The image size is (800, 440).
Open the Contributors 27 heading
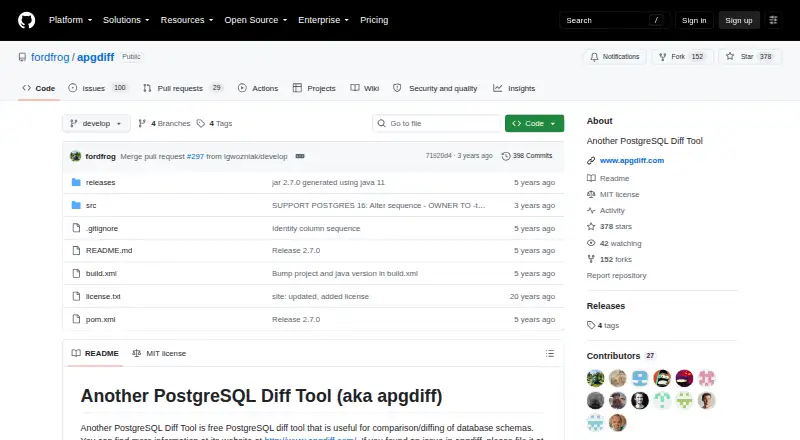[620, 356]
